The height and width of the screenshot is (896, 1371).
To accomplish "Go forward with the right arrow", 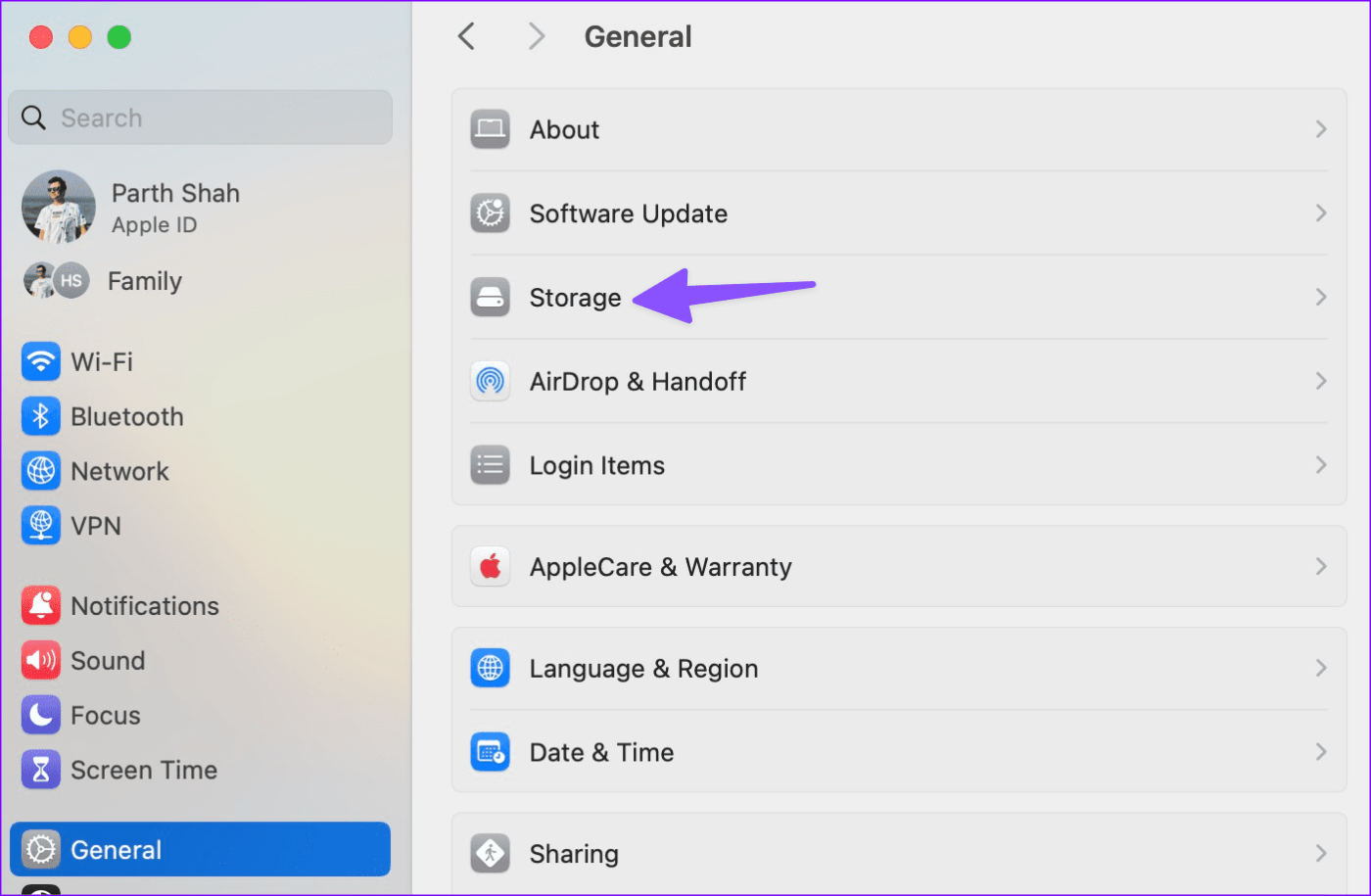I will 536,37.
